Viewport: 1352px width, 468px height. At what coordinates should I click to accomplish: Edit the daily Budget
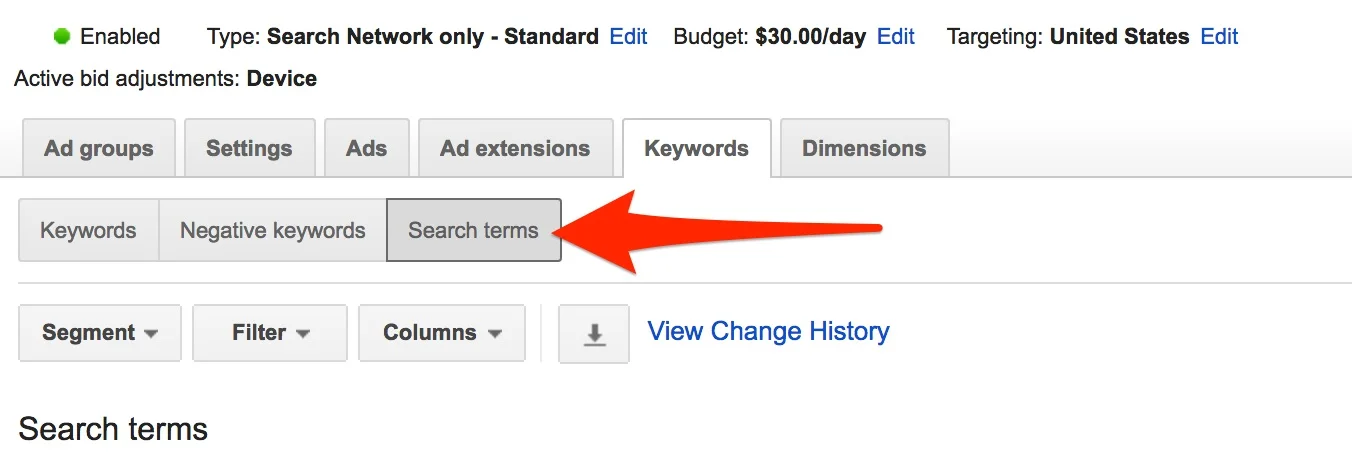pyautogui.click(x=896, y=37)
